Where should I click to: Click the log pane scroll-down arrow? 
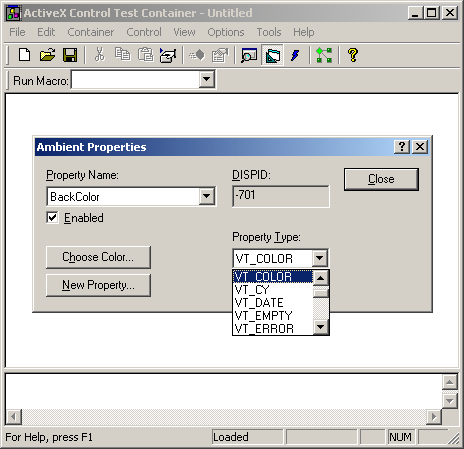(x=450, y=401)
